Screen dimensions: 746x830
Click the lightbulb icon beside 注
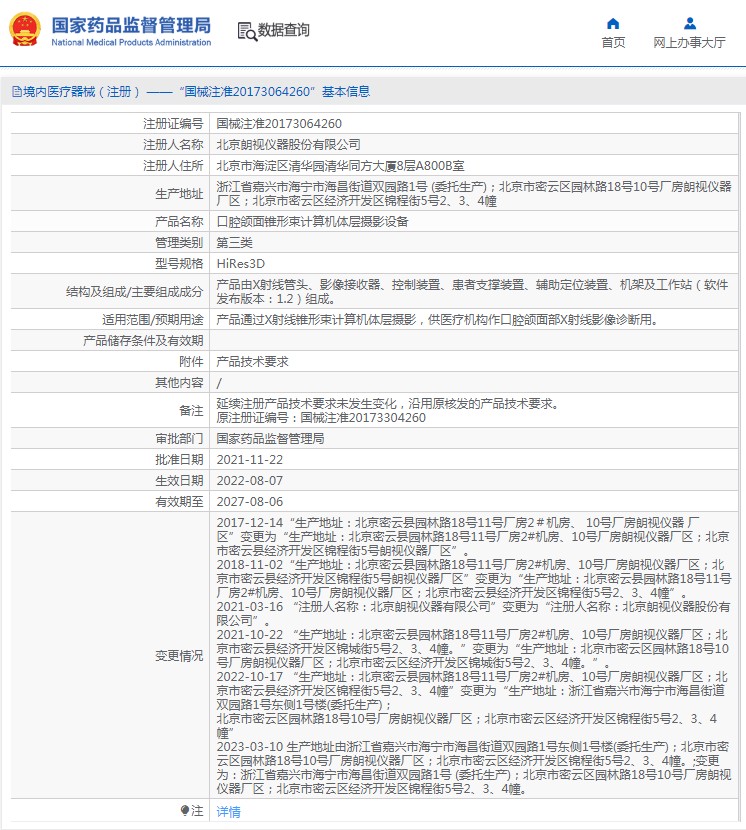185,810
